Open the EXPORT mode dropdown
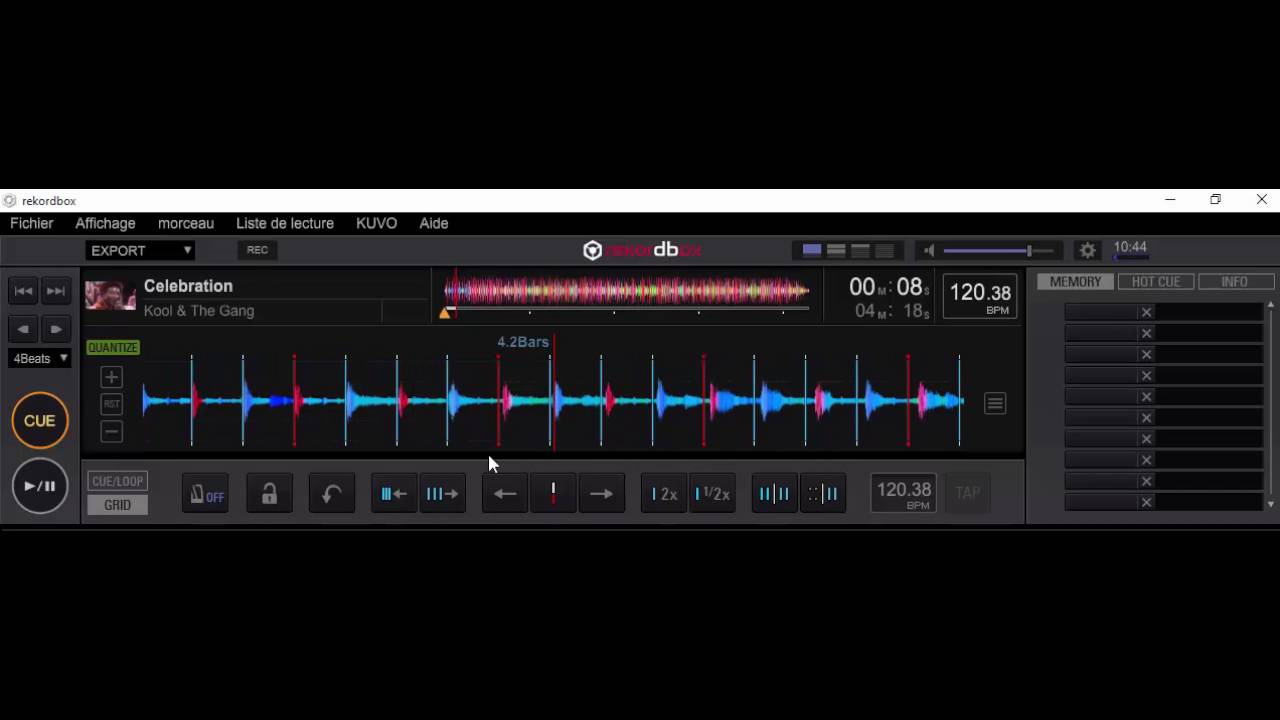This screenshot has width=1280, height=720. pos(140,250)
